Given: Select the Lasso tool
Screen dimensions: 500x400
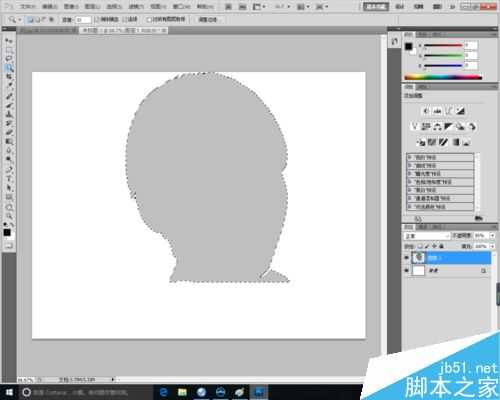Looking at the screenshot, I should click(x=9, y=59).
